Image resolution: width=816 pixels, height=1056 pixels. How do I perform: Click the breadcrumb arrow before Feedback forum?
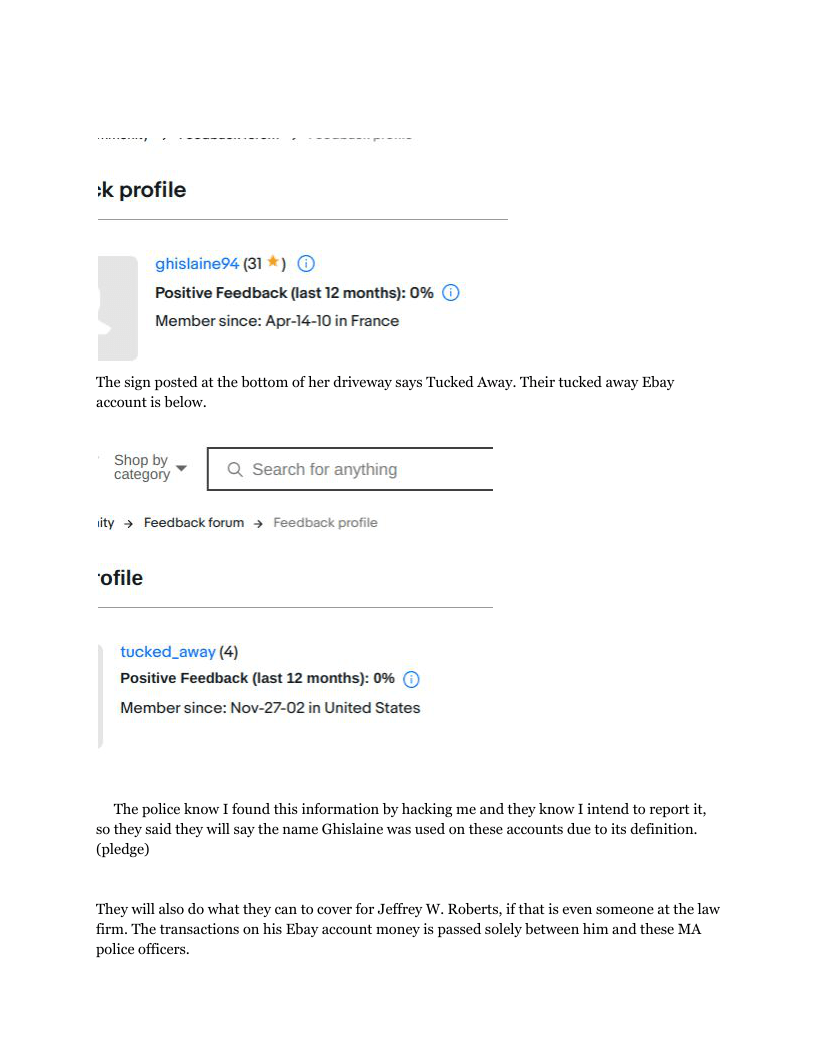pyautogui.click(x=129, y=523)
